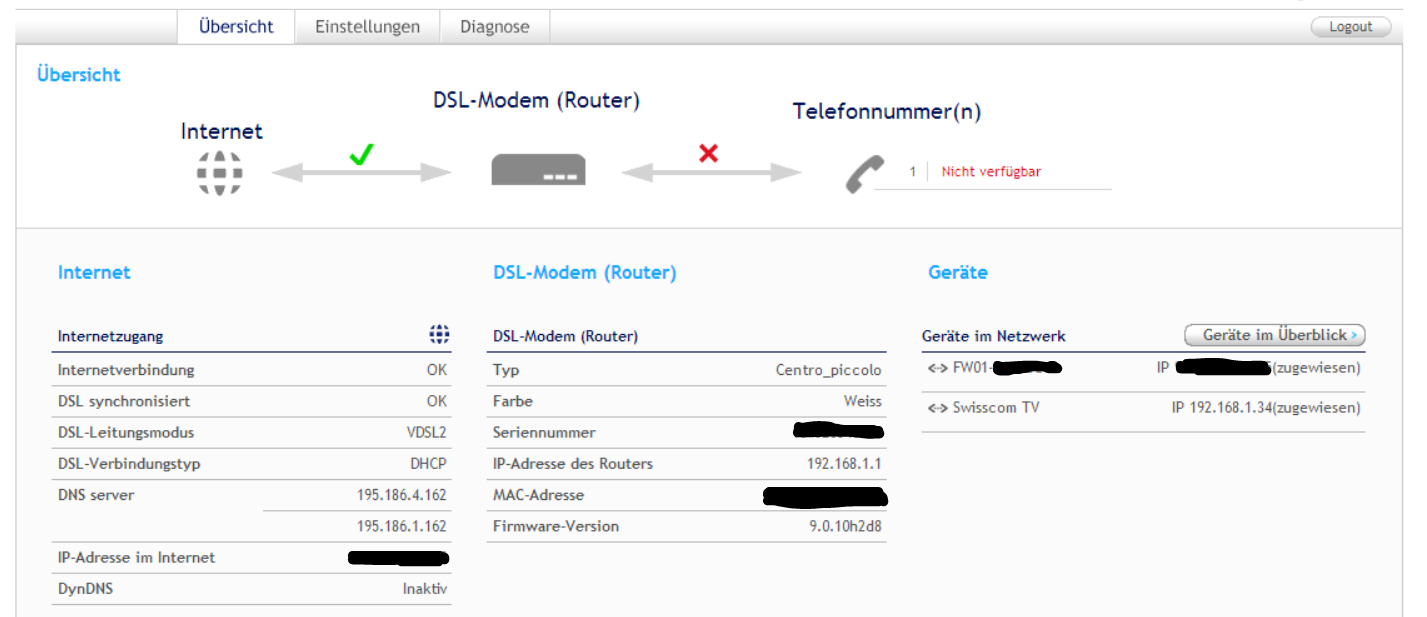Select the Übersicht tab
1427x617 pixels.
[236, 27]
